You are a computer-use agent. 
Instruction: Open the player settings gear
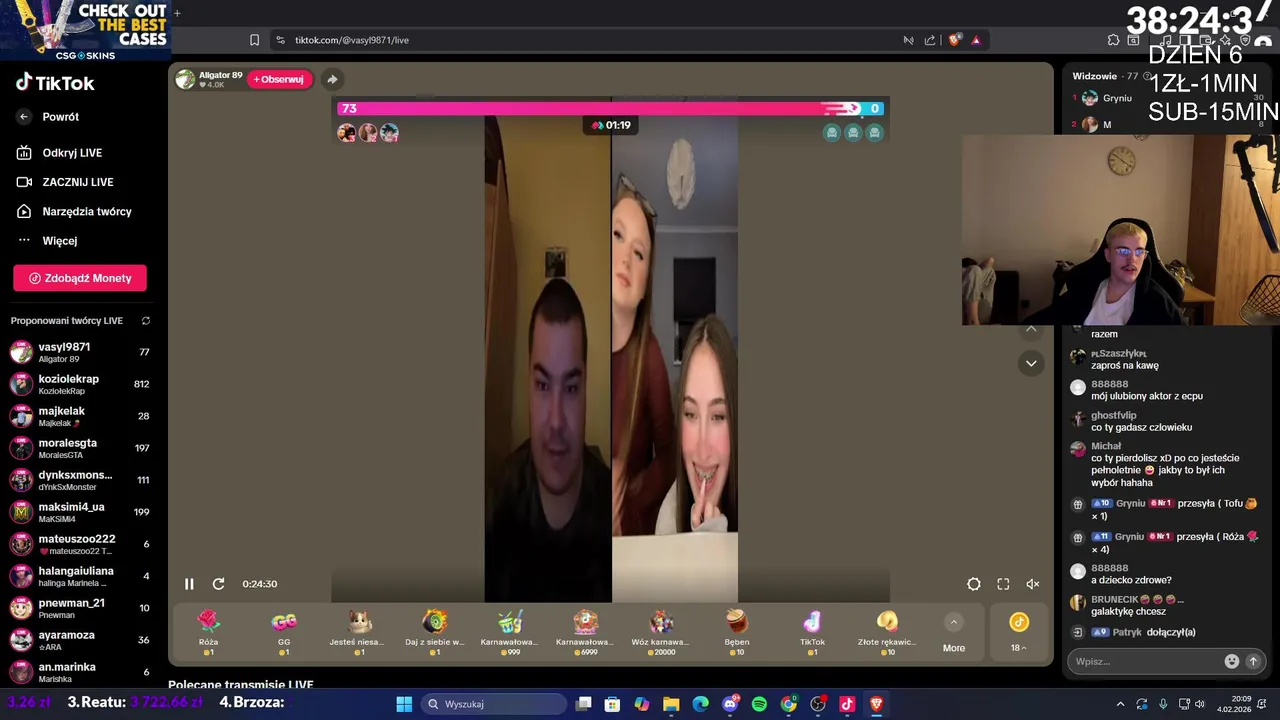click(973, 584)
